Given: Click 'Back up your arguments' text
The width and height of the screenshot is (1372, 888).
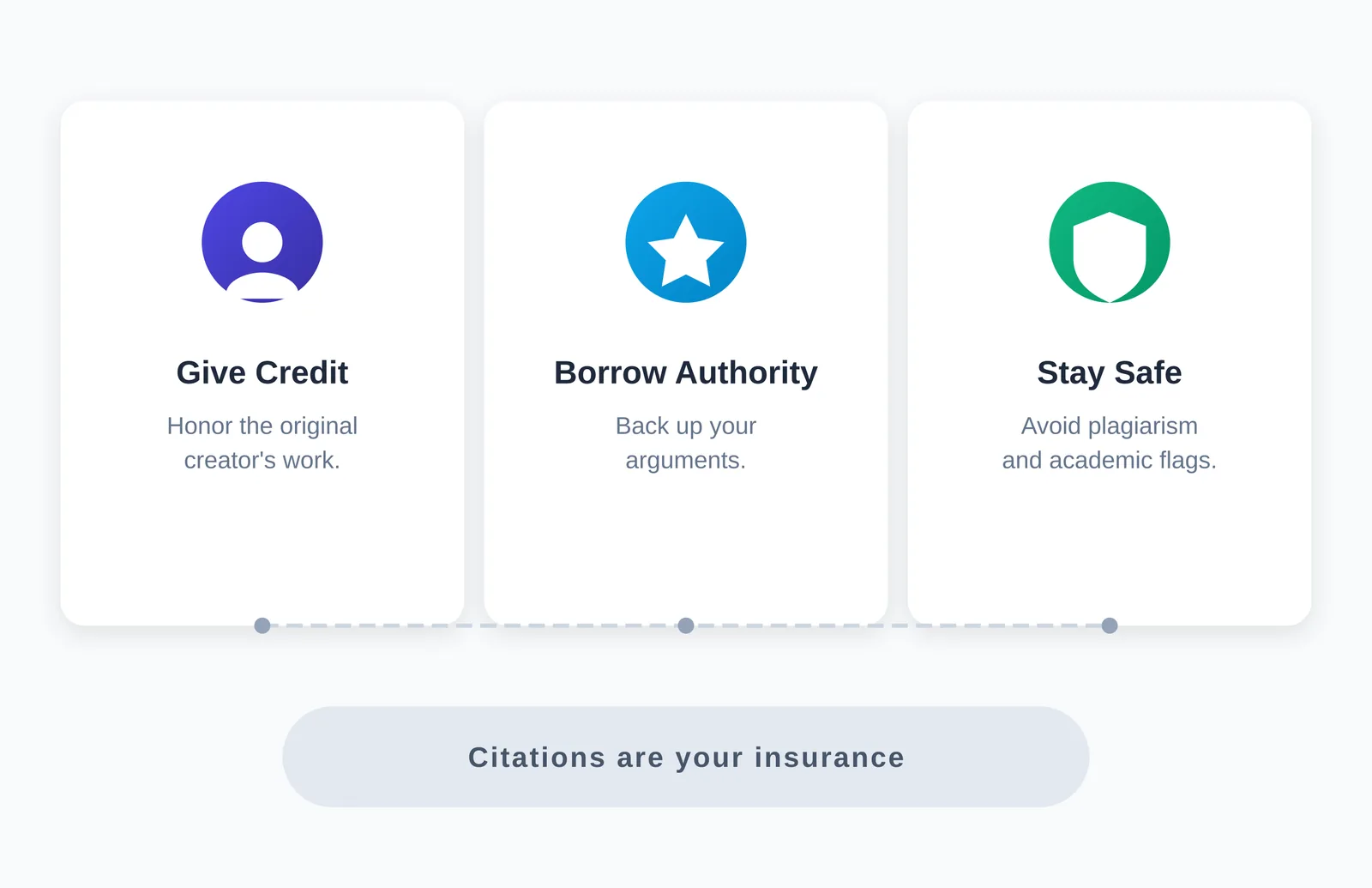Looking at the screenshot, I should click(x=686, y=443).
